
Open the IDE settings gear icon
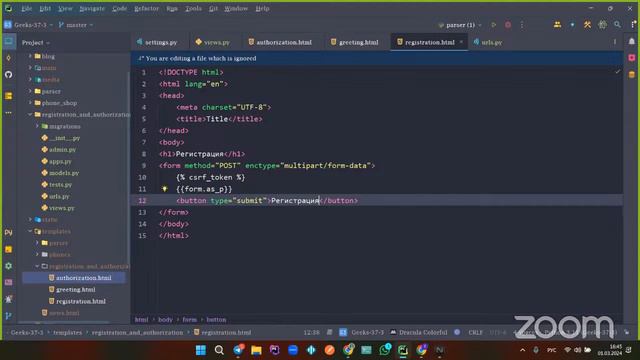(602, 25)
